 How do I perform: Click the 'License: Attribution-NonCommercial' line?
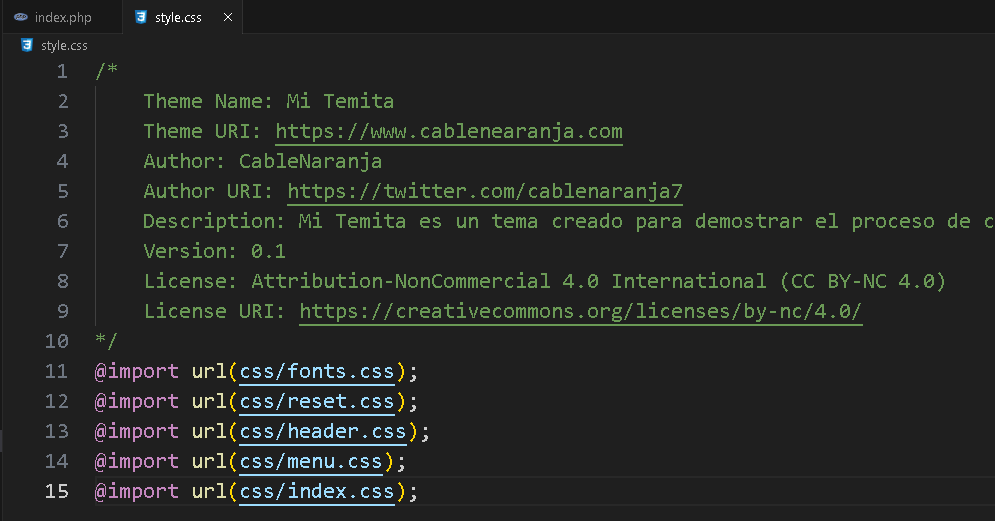click(544, 281)
